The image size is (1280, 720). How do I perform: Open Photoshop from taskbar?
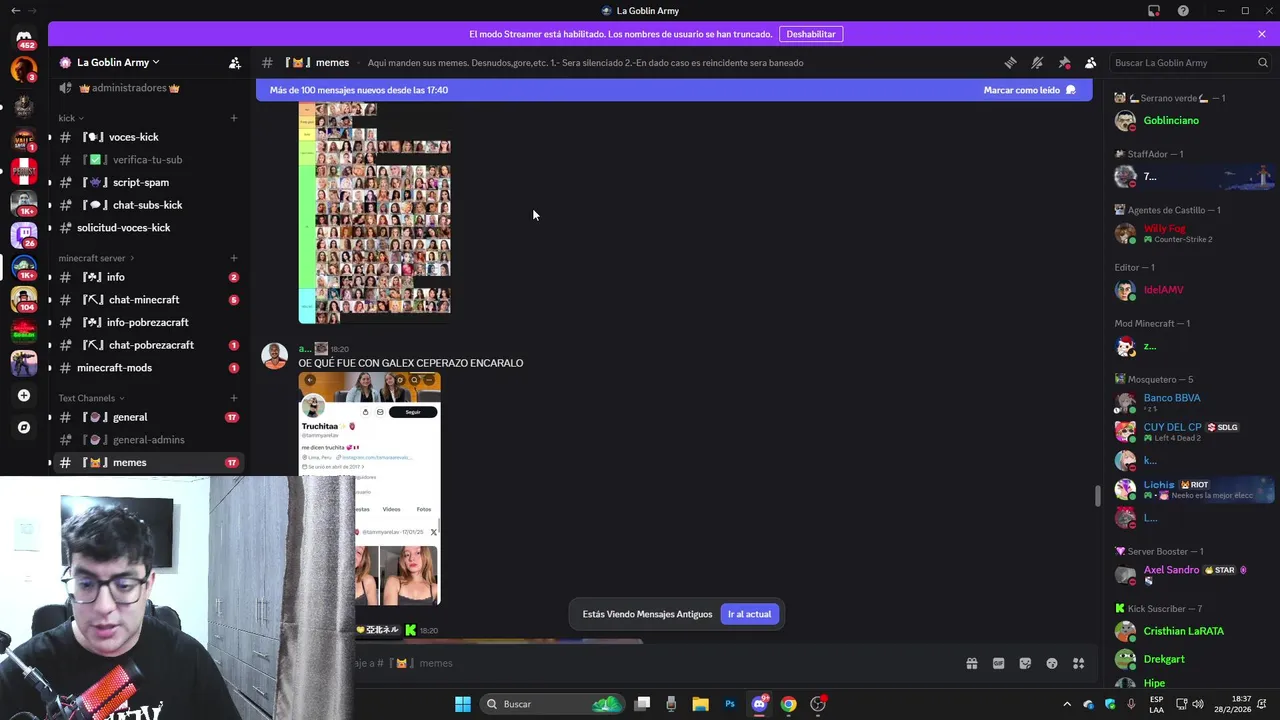(730, 704)
